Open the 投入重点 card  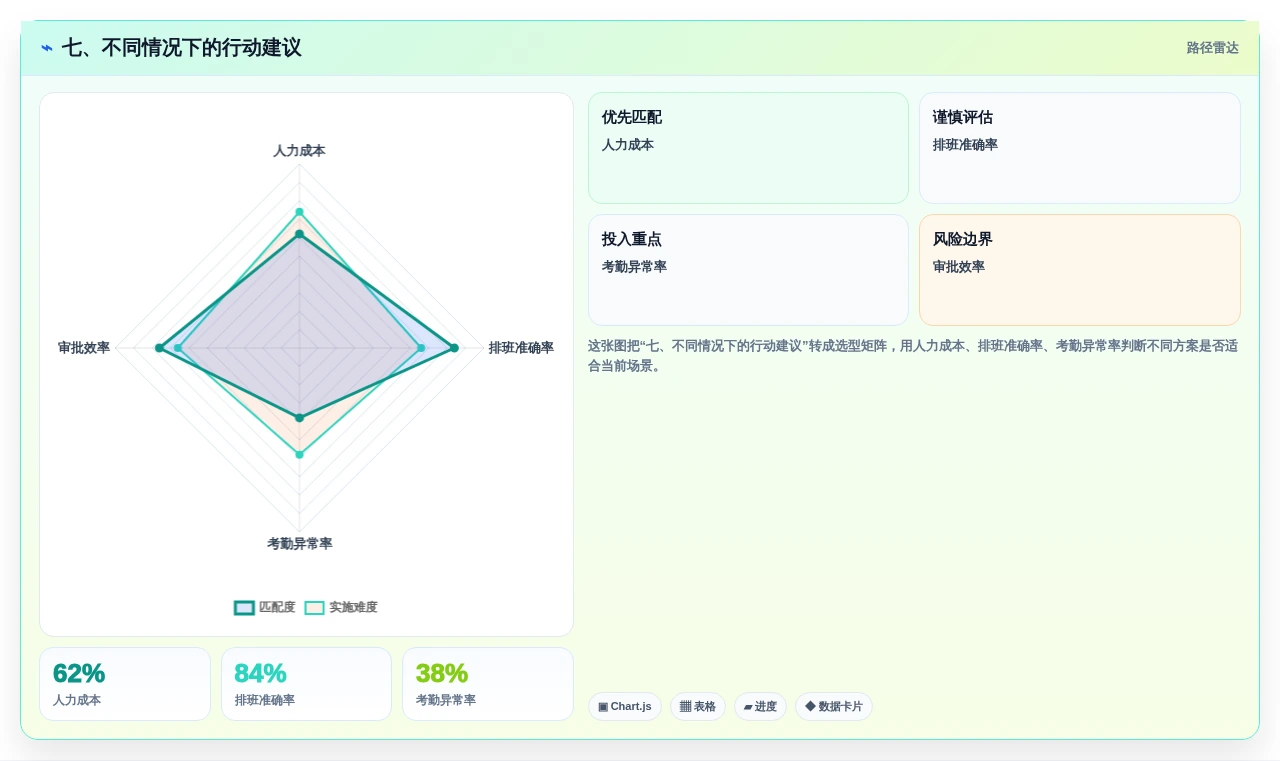pos(748,270)
